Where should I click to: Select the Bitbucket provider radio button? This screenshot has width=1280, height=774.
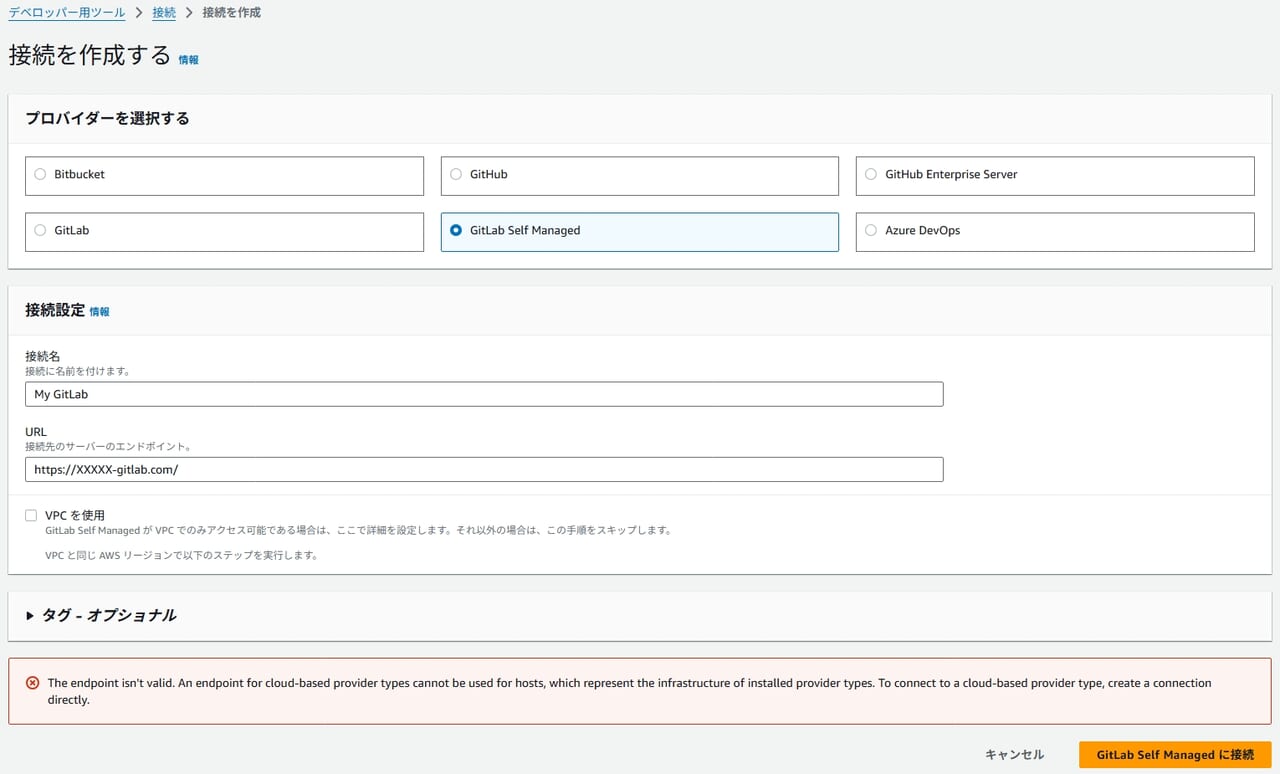[40, 174]
